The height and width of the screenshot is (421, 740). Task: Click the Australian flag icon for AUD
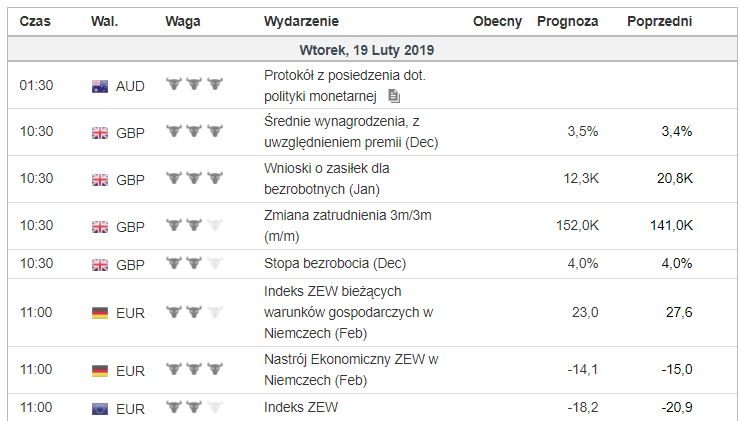pyautogui.click(x=100, y=86)
